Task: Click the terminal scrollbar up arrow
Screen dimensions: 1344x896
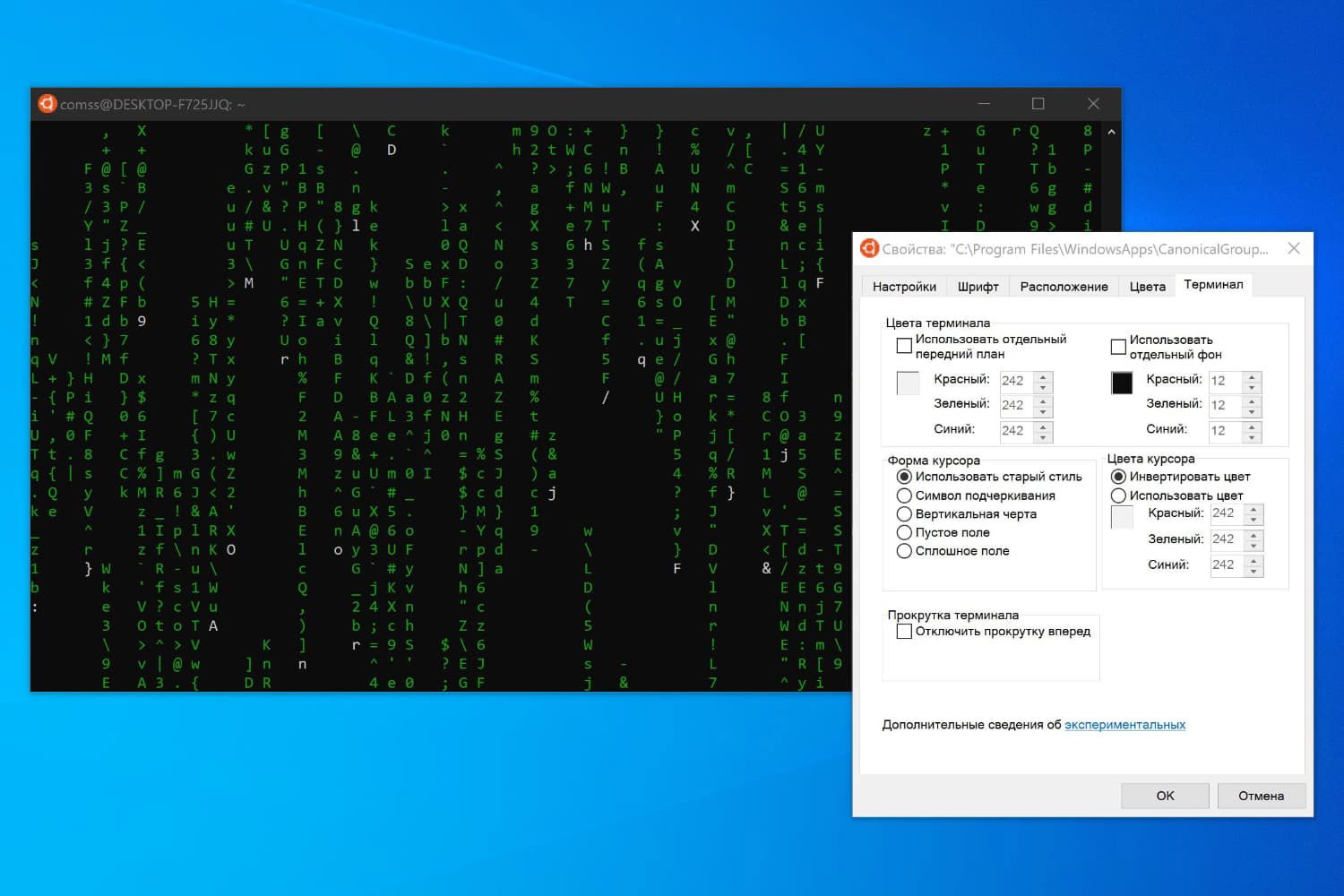Action: (1110, 131)
